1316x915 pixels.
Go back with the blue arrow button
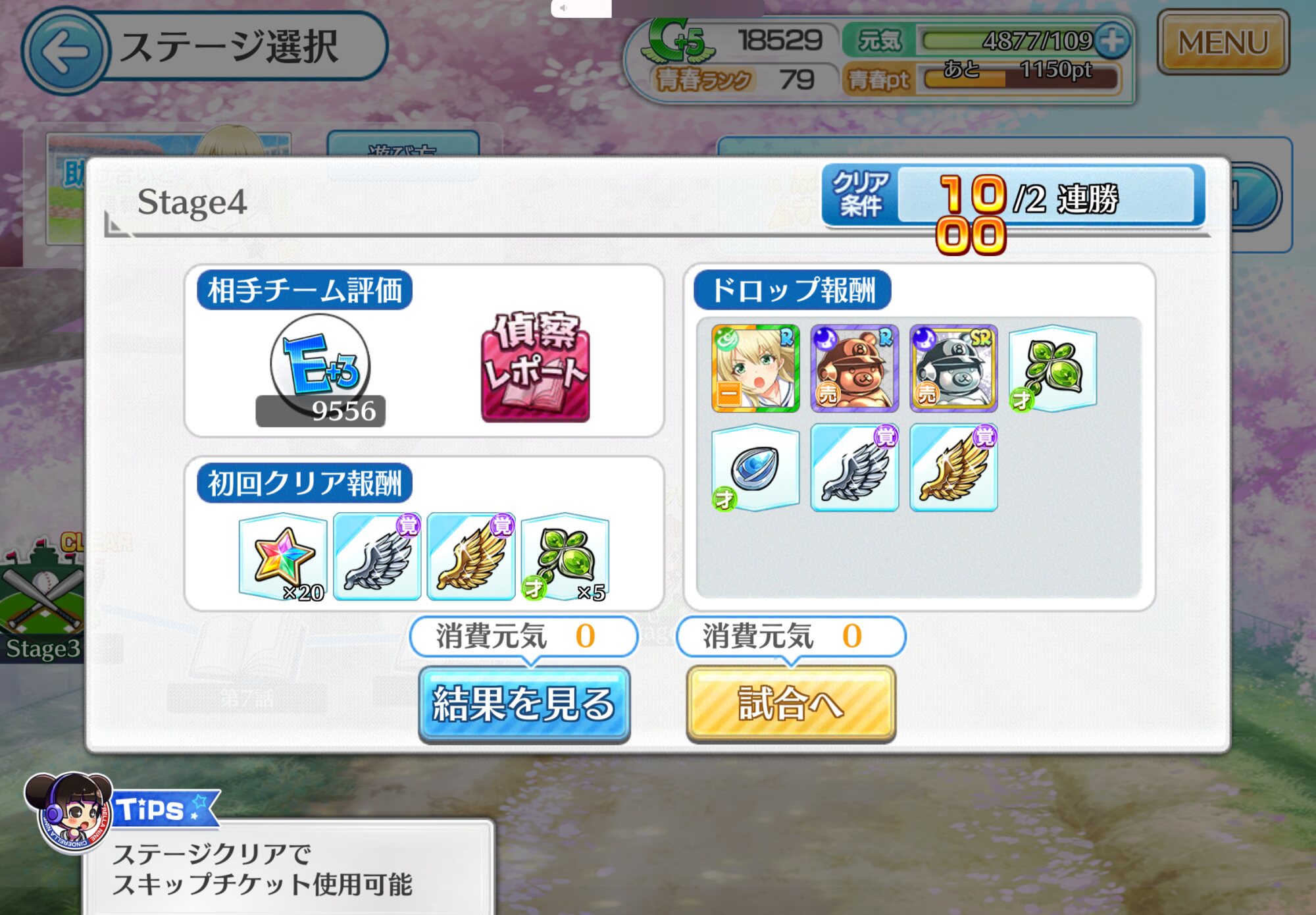[x=64, y=51]
